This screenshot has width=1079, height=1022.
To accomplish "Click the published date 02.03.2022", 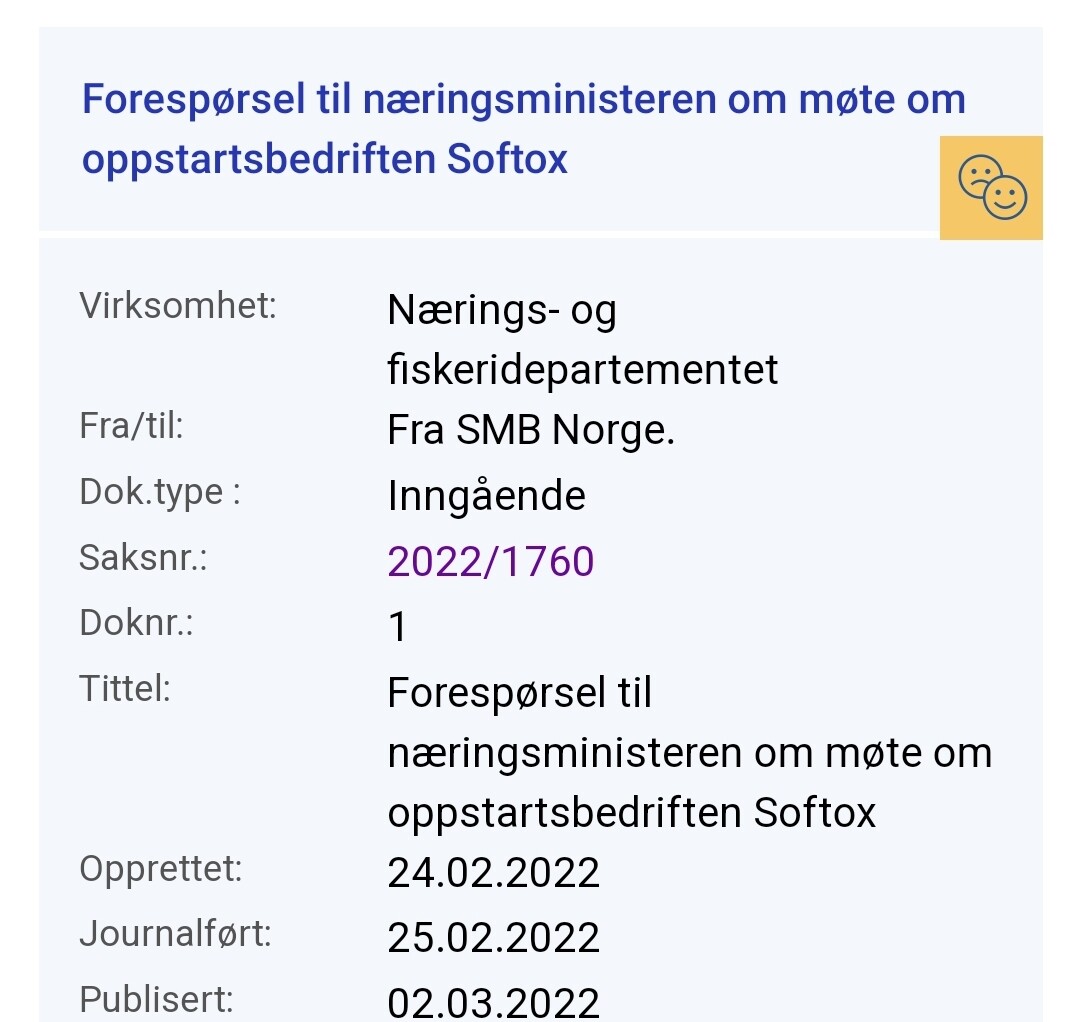I will pyautogui.click(x=493, y=1003).
